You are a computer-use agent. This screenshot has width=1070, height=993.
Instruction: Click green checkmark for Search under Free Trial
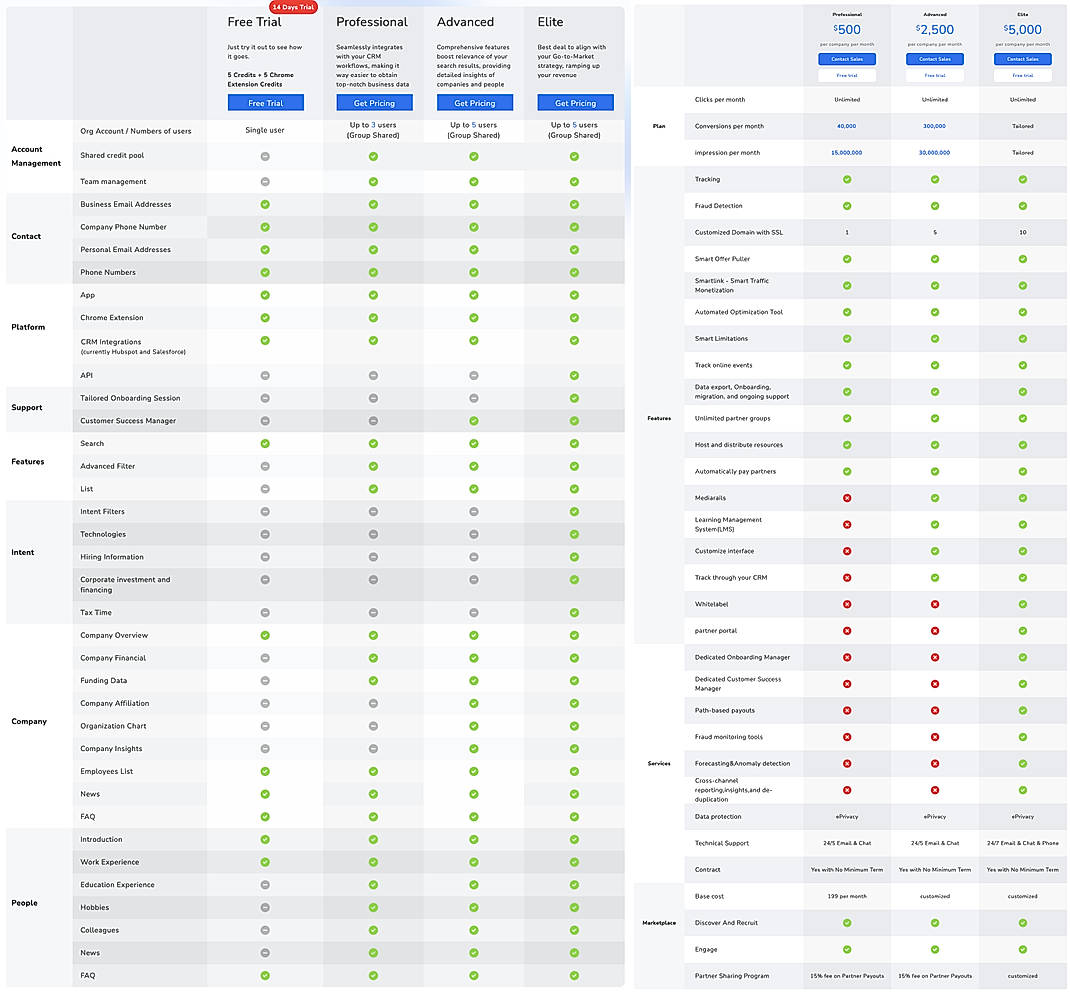coord(265,443)
